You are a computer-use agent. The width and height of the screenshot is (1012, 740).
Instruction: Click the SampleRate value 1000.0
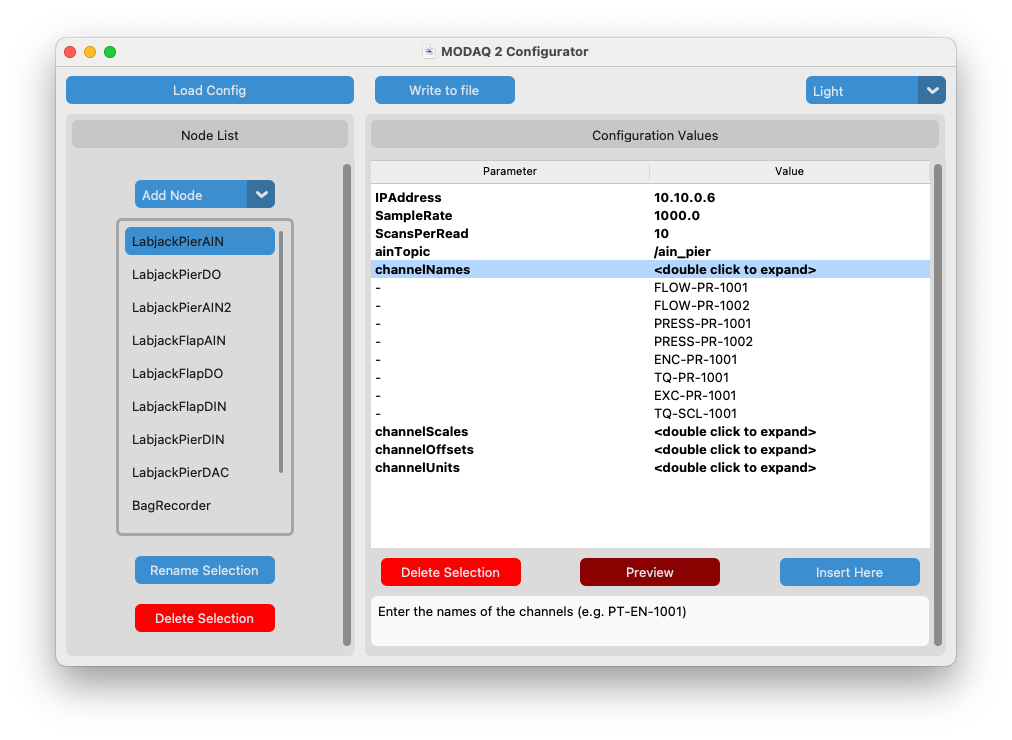pos(677,216)
